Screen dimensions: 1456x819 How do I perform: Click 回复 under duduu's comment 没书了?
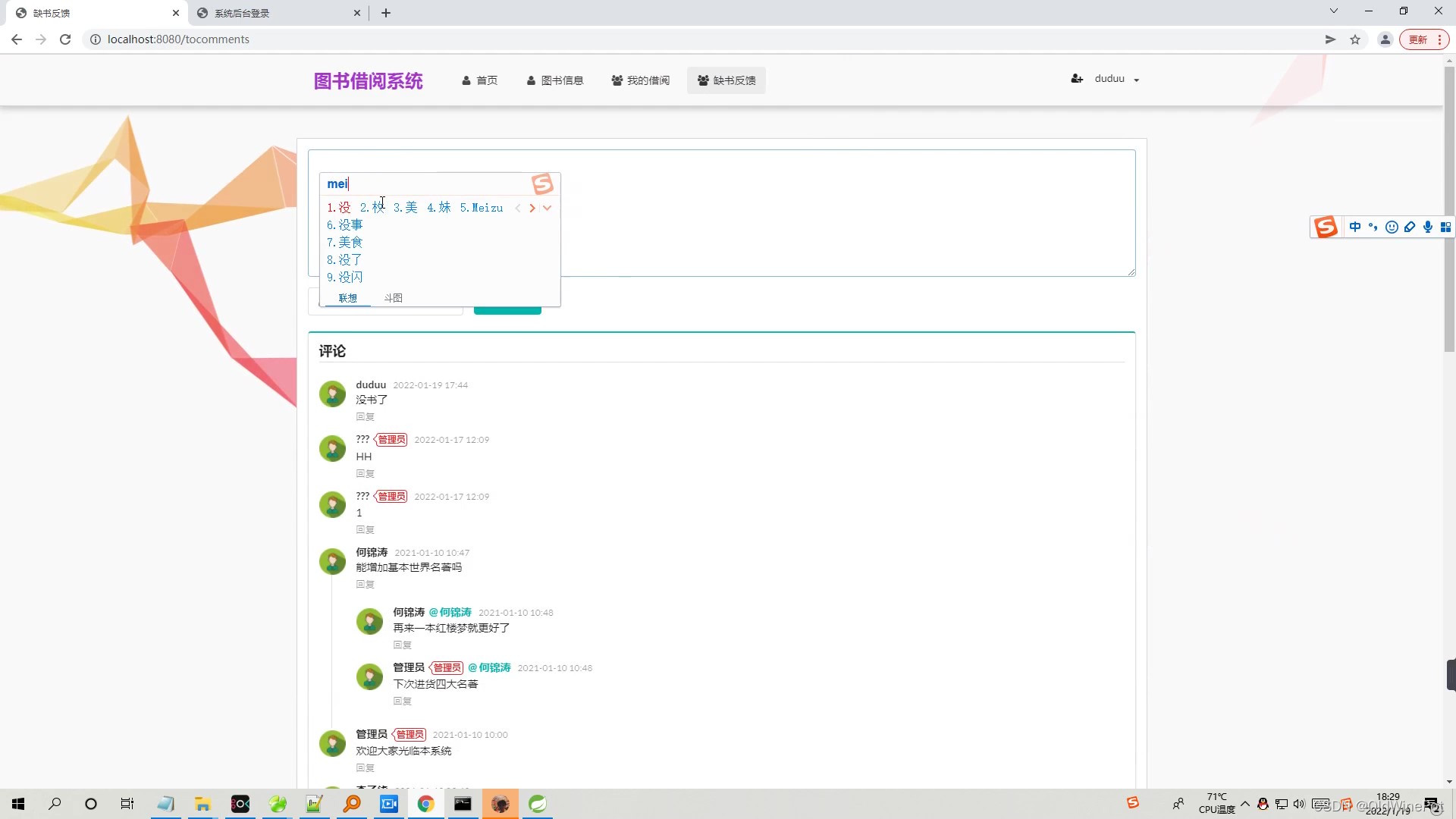(x=365, y=416)
